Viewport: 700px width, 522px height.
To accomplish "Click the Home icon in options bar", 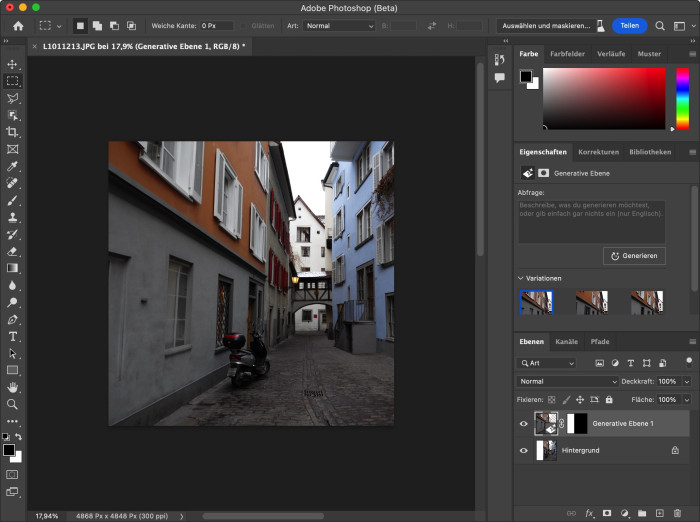I will pyautogui.click(x=18, y=26).
